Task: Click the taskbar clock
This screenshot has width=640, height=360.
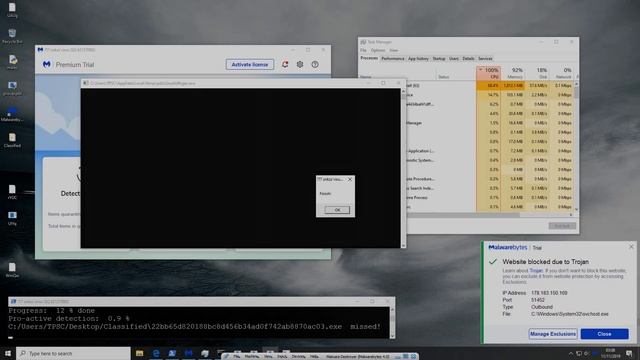Action: tap(610, 353)
